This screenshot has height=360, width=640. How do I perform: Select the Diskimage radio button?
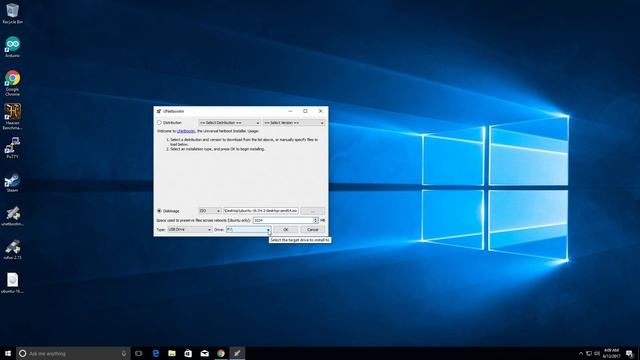[159, 211]
